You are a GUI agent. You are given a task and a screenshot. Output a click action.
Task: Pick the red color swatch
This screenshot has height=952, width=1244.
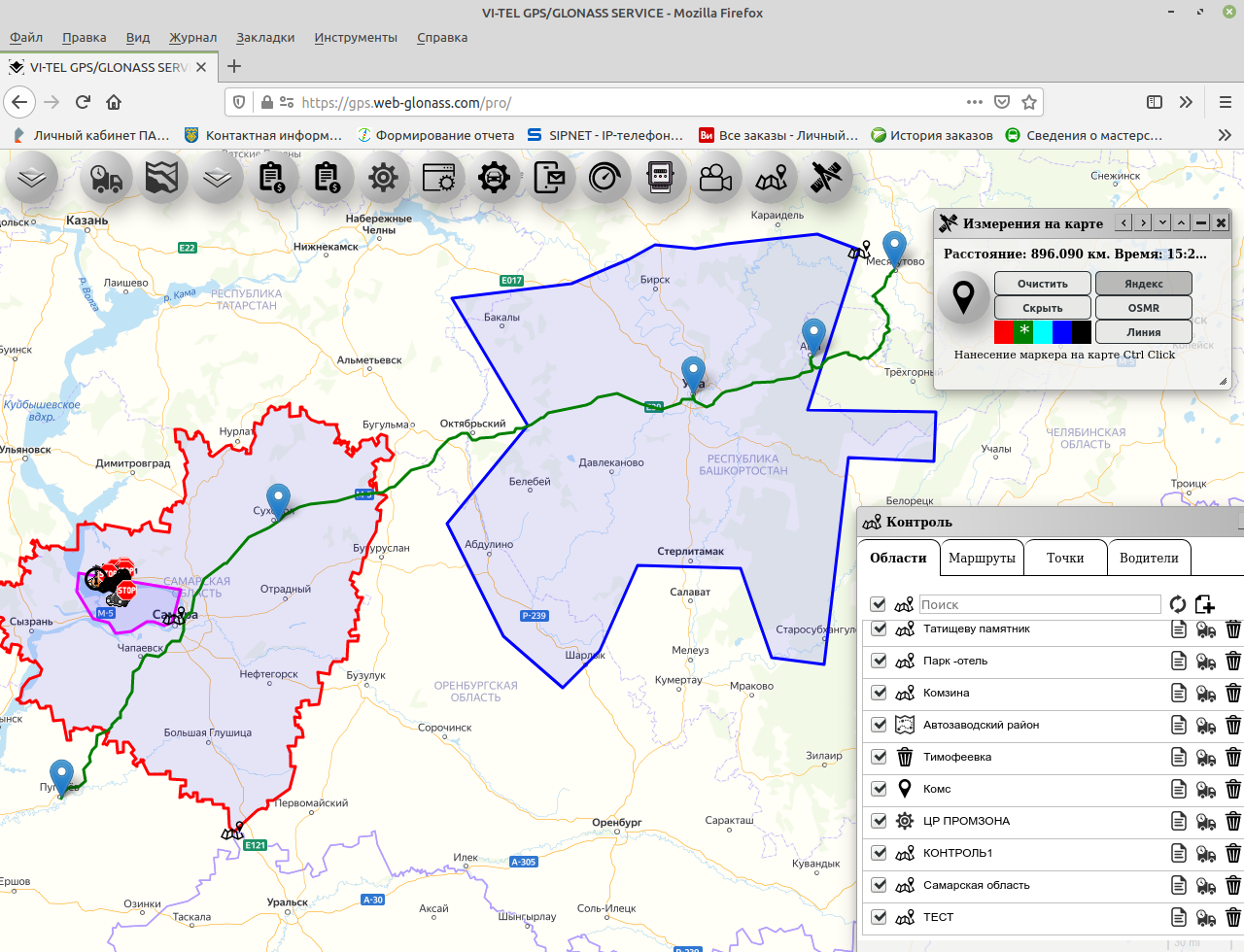pyautogui.click(x=1004, y=332)
